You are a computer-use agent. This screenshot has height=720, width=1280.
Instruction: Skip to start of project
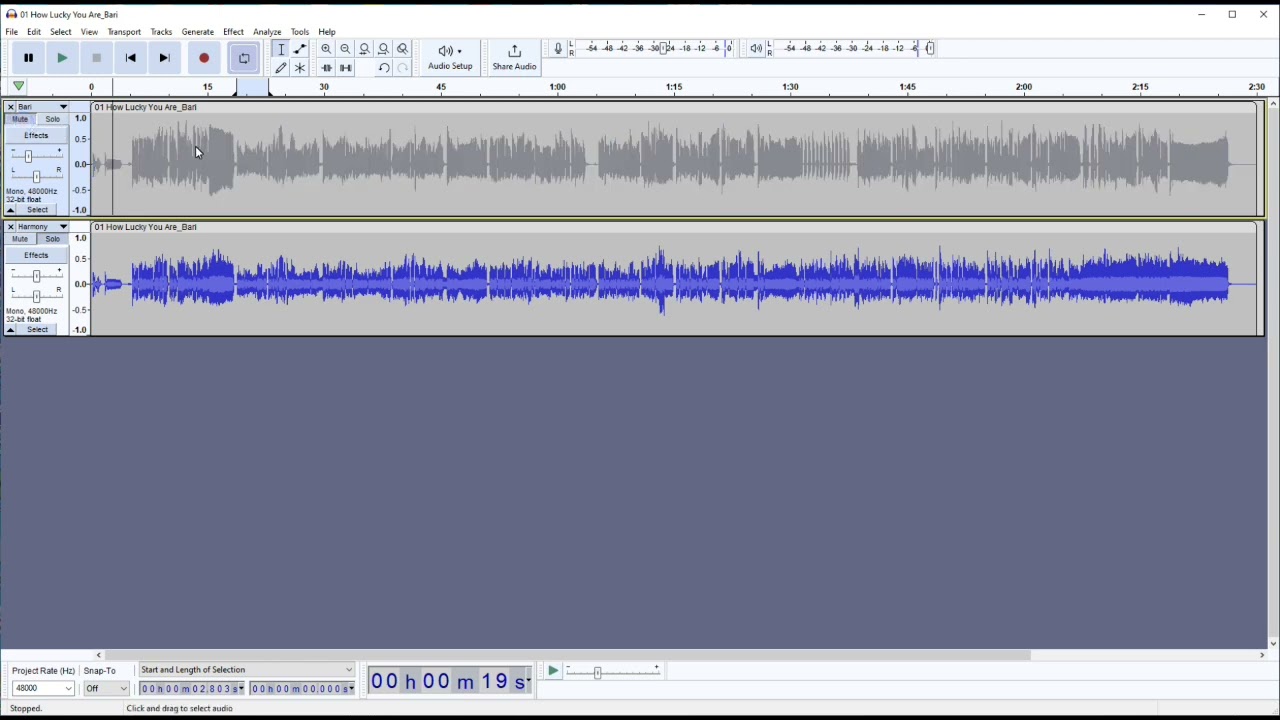[131, 58]
